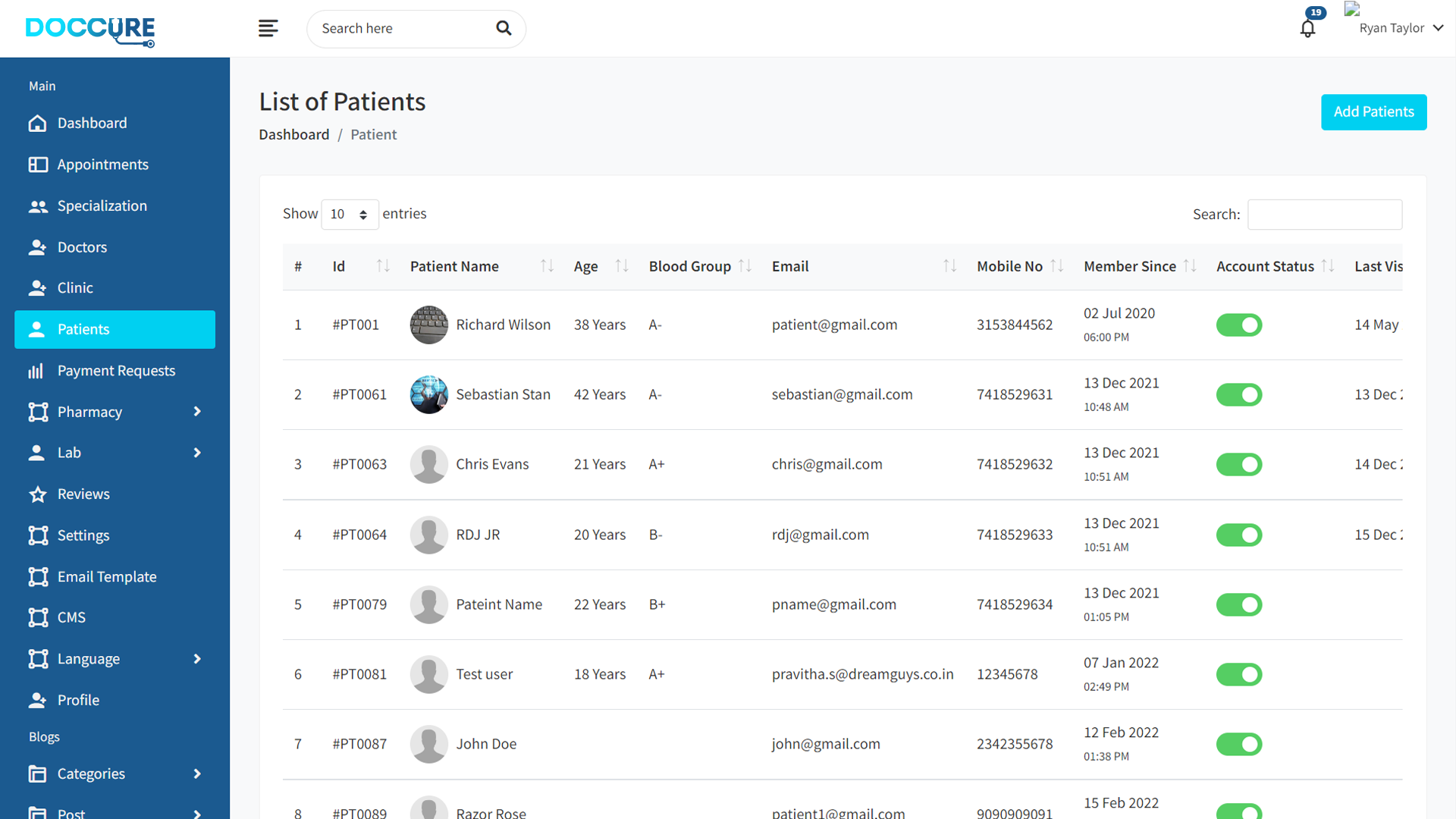1456x819 pixels.
Task: Sort by Patient Name arrows
Action: coord(547,265)
